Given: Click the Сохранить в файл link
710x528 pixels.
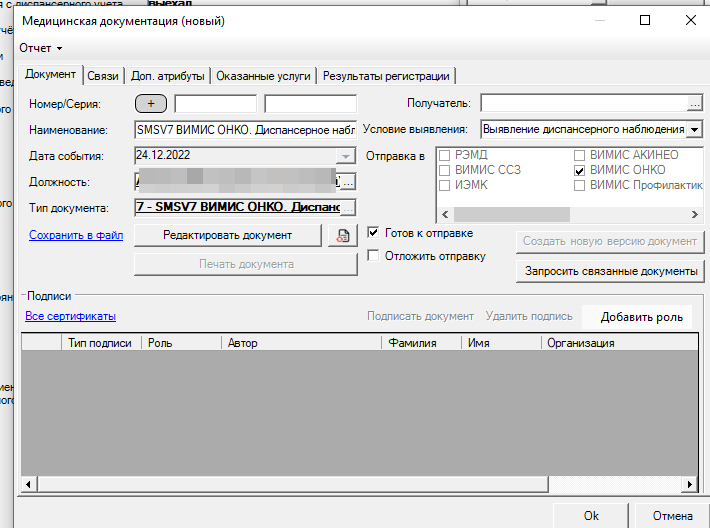Looking at the screenshot, I should coord(76,235).
